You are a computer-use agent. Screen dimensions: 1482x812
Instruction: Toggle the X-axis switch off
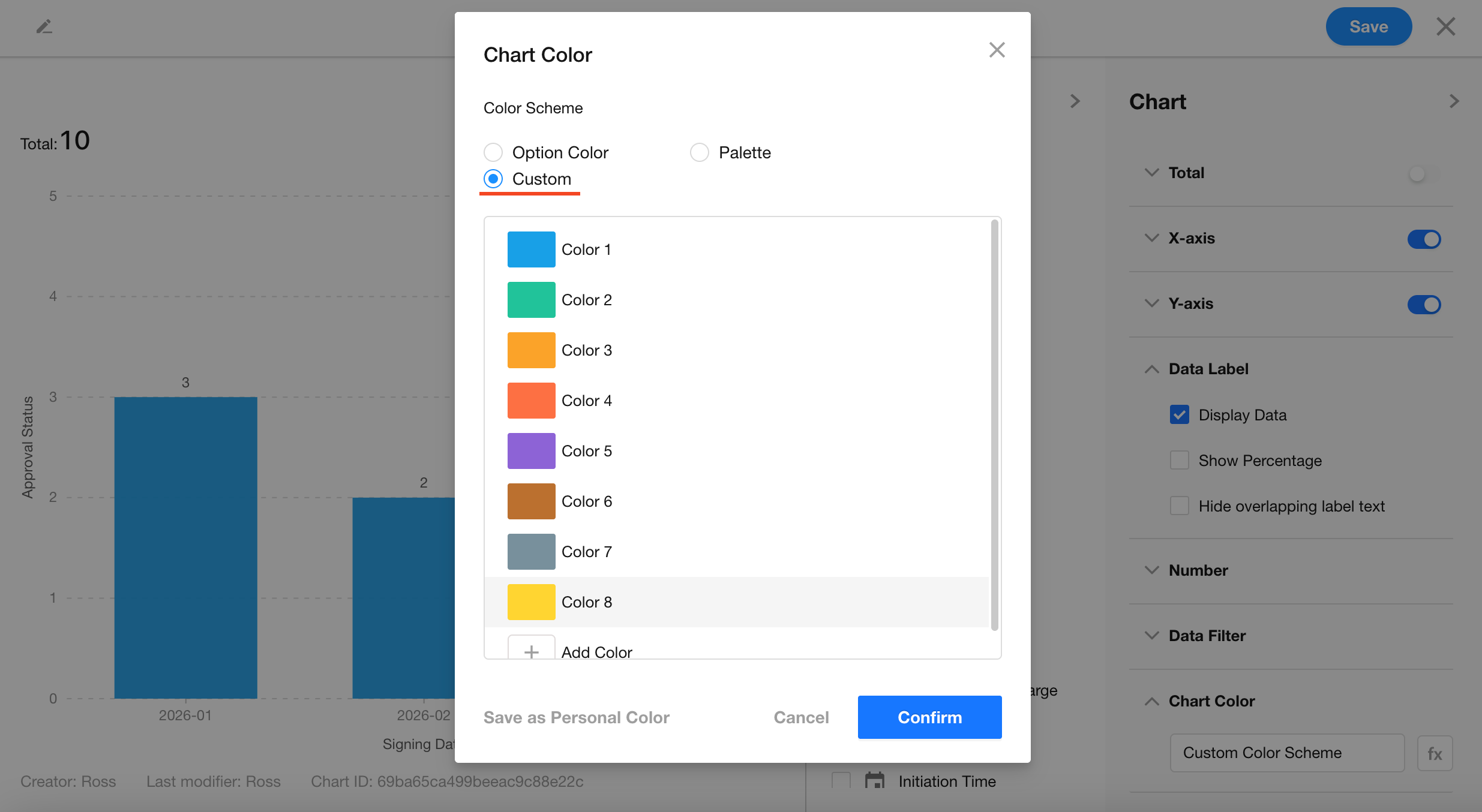coord(1424,239)
